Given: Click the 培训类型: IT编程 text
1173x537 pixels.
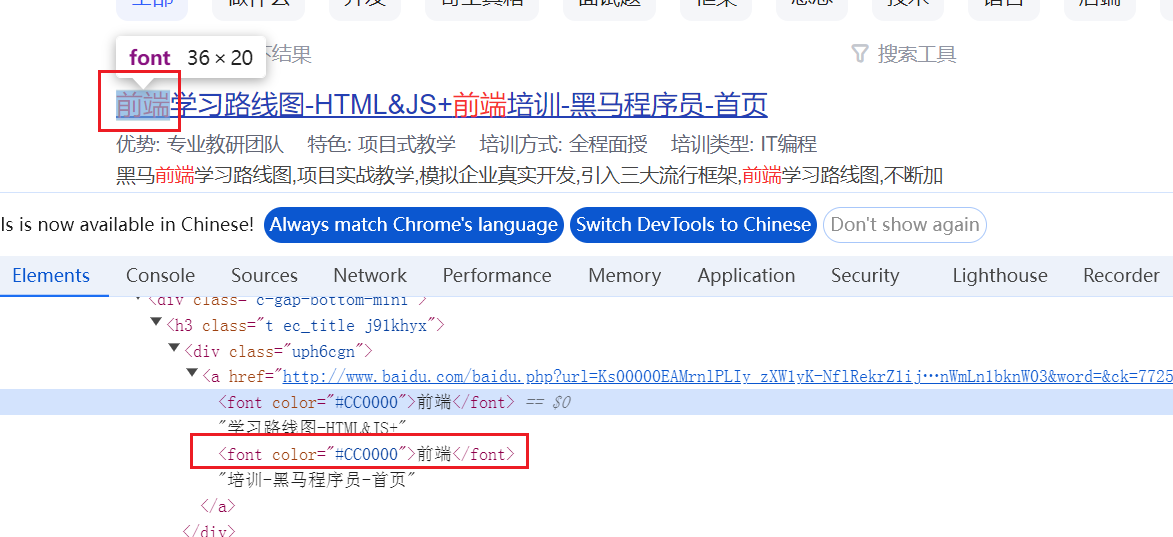Looking at the screenshot, I should pos(744,144).
